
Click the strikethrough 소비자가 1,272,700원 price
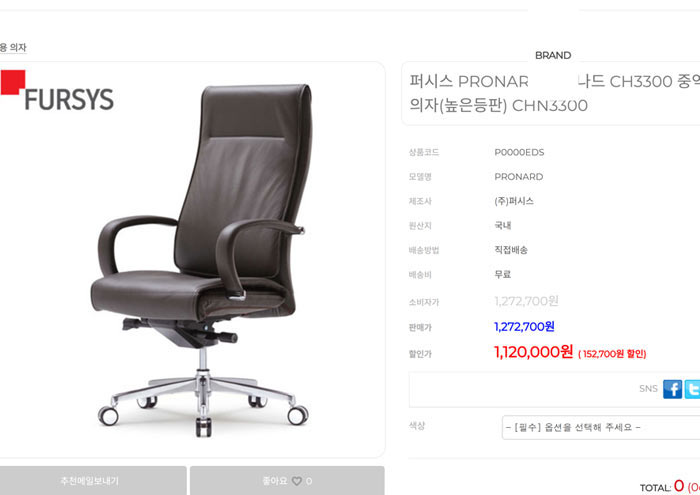(526, 301)
